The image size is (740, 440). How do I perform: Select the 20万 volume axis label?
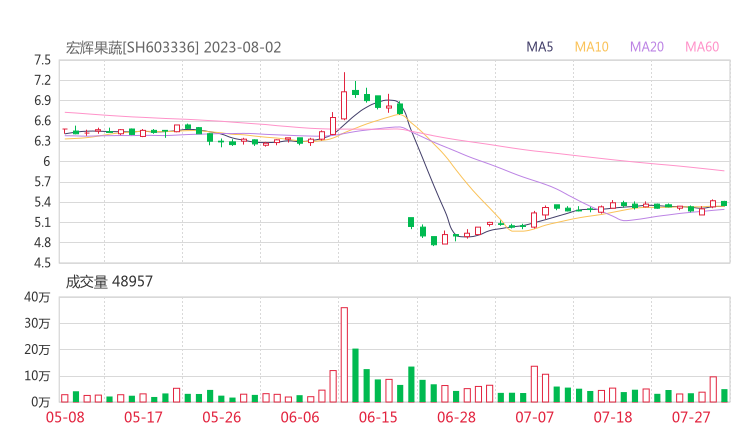point(37,349)
